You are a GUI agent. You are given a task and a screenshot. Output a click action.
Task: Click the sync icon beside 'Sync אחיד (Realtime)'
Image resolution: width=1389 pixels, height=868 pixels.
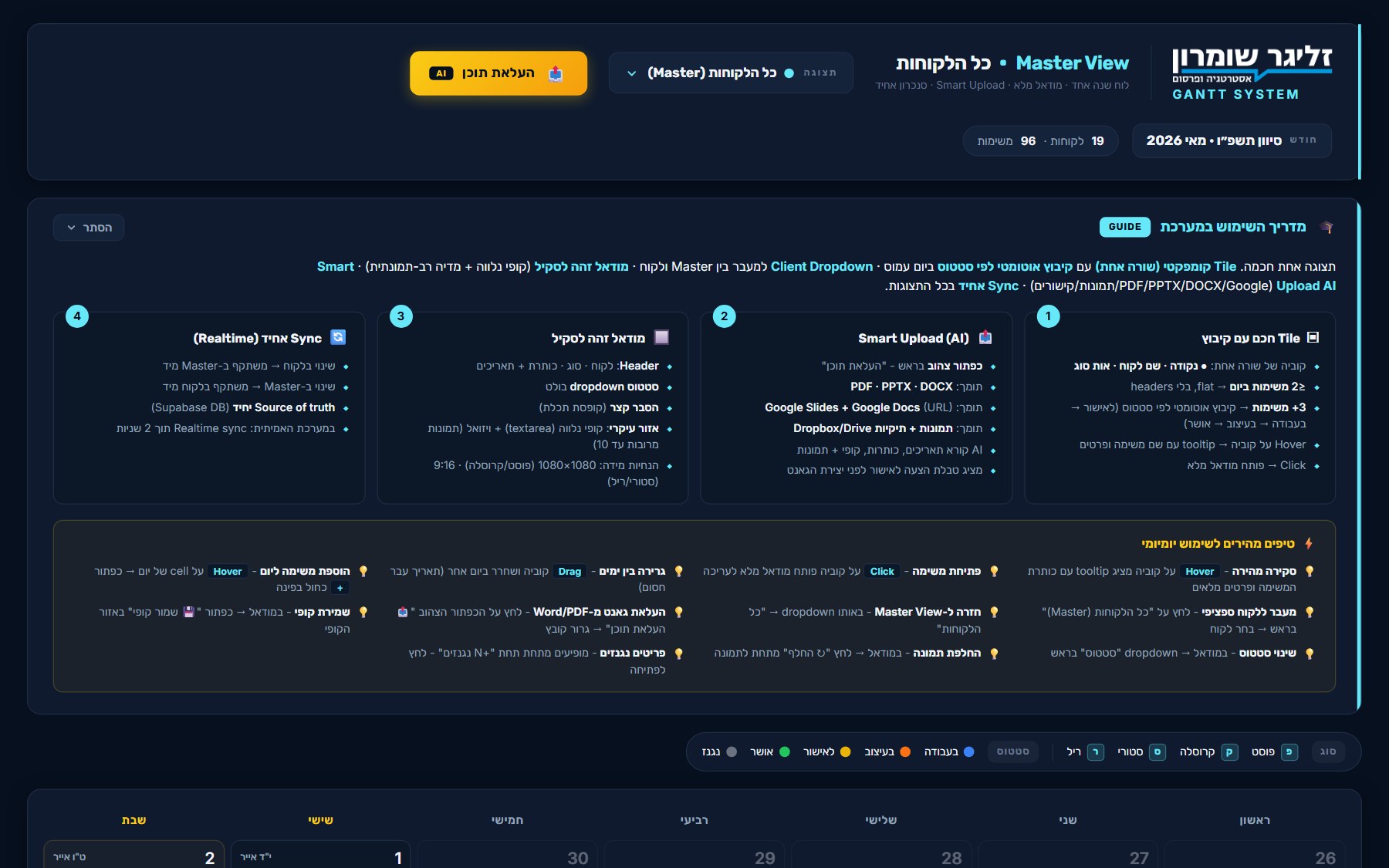tap(338, 337)
